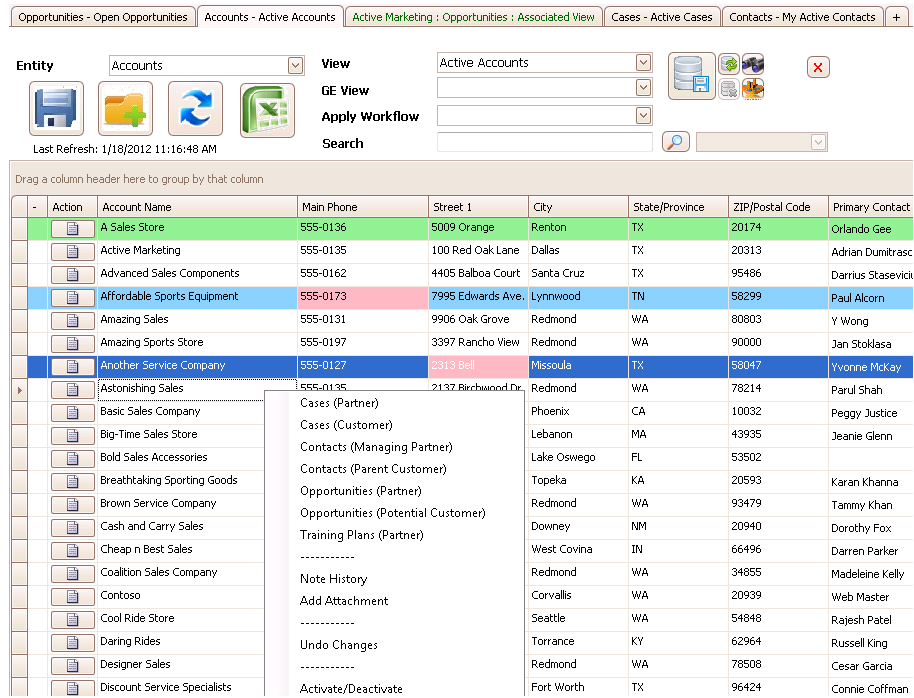Click the blue Refresh arrows icon
The image size is (914, 698).
coord(194,108)
